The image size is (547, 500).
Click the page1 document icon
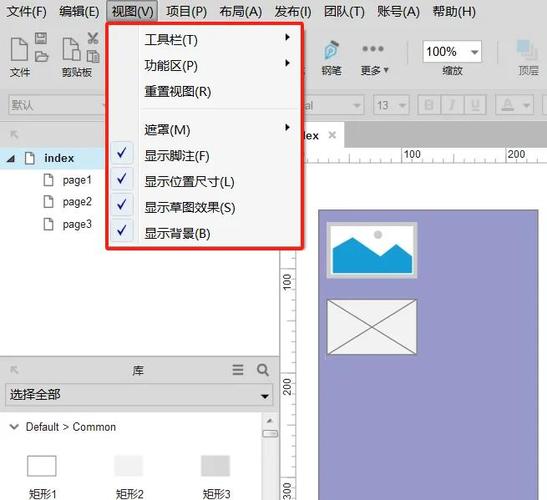click(x=48, y=180)
